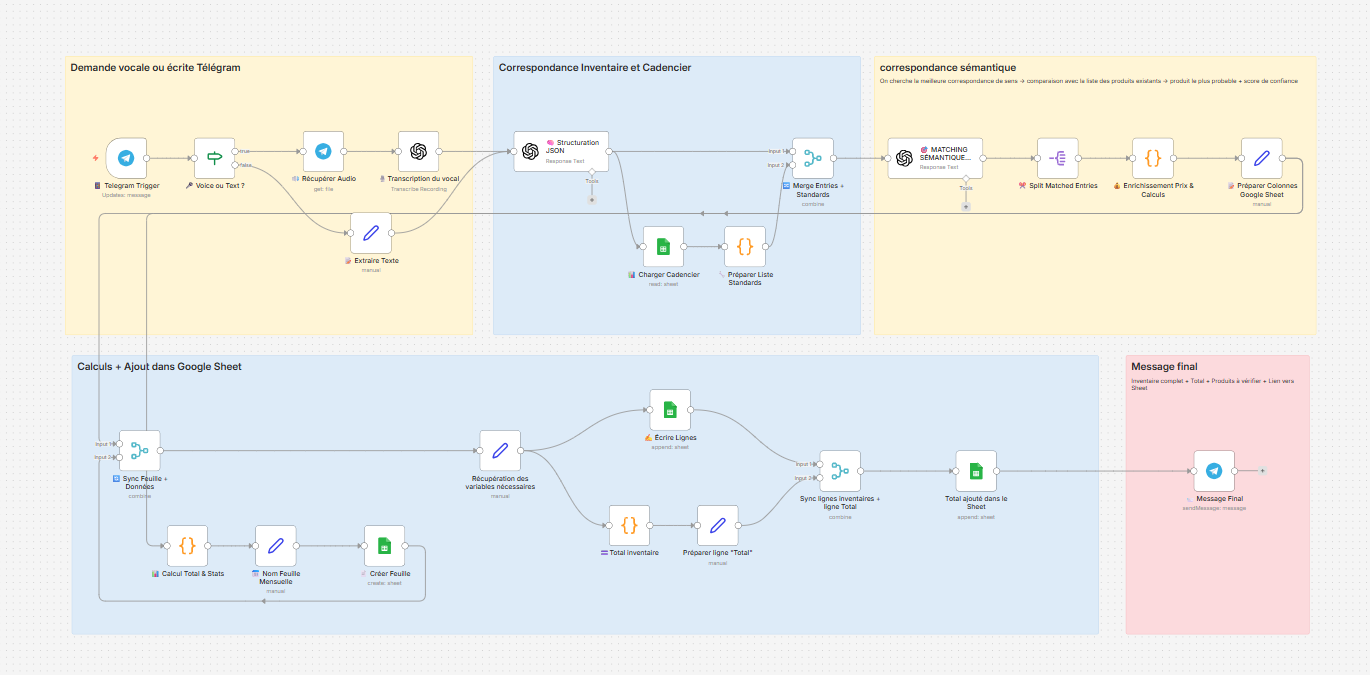The height and width of the screenshot is (675, 1370).
Task: Select the Sync lignes inventaires + ligne Total node
Action: click(x=840, y=471)
